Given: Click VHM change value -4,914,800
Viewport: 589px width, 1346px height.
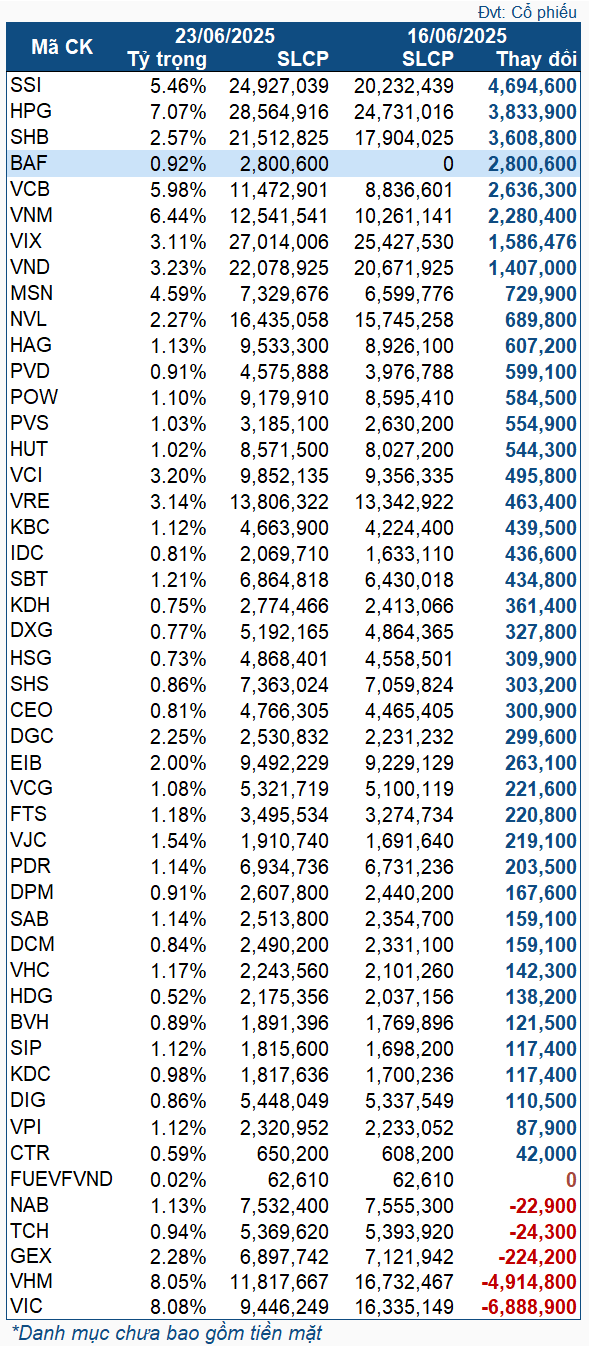Looking at the screenshot, I should click(x=530, y=1281).
